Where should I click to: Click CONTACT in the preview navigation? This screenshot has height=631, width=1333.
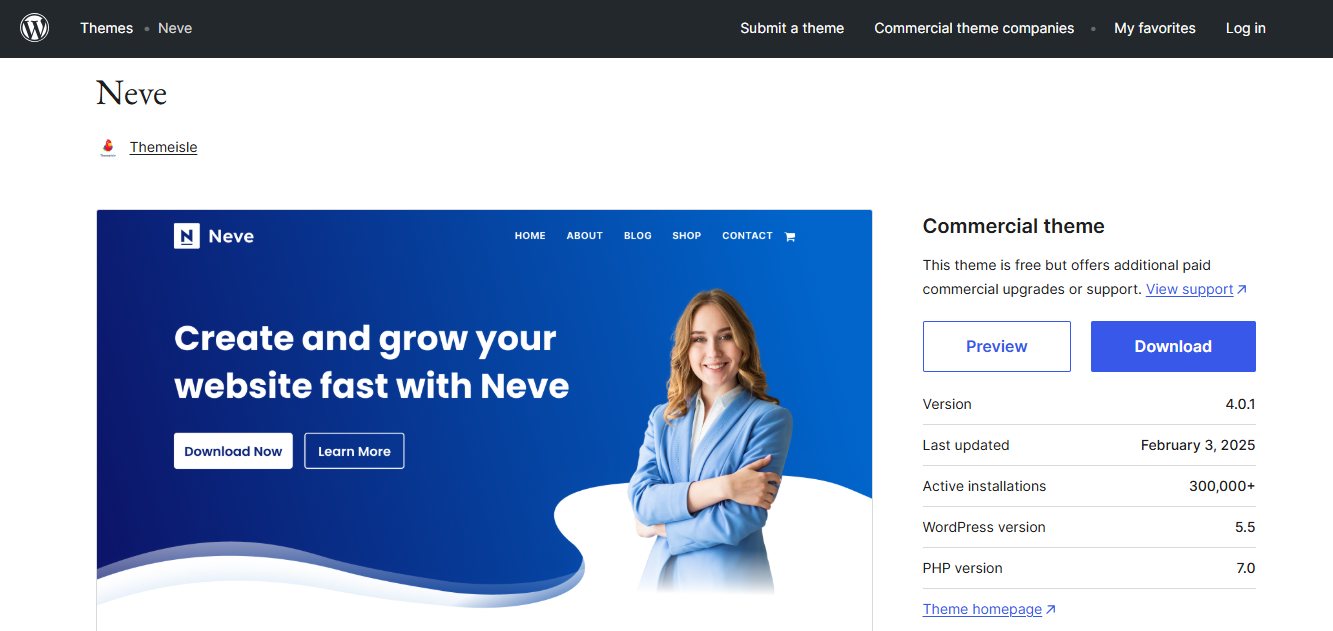tap(747, 236)
